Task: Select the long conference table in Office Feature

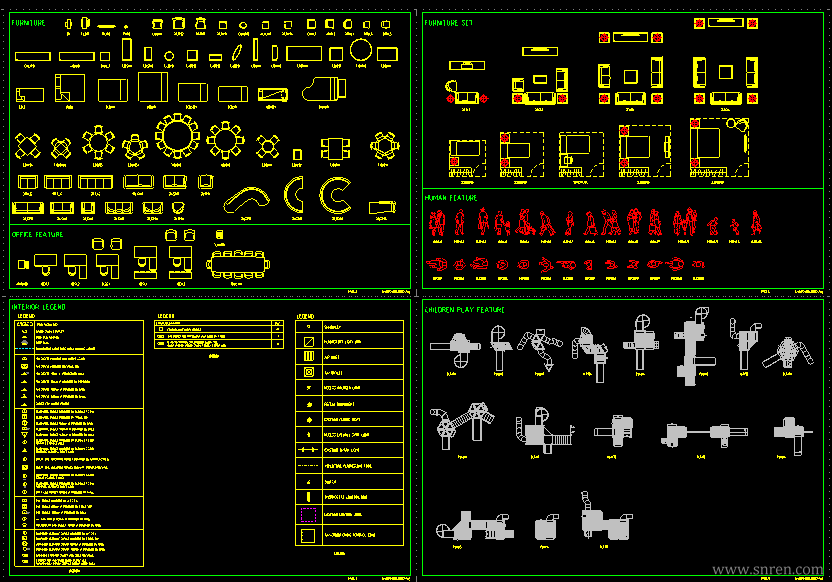Action: tap(238, 264)
